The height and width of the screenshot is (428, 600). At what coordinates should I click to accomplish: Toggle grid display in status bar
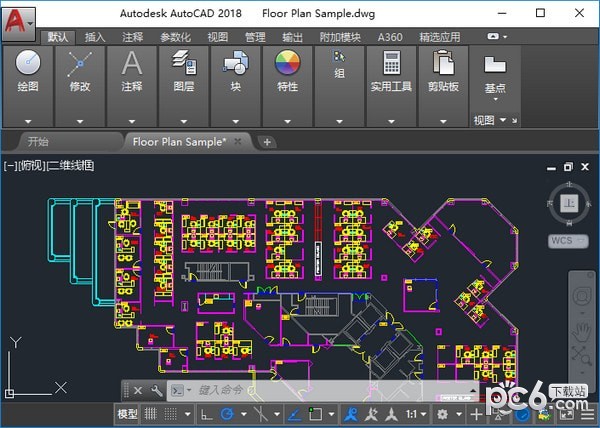152,414
